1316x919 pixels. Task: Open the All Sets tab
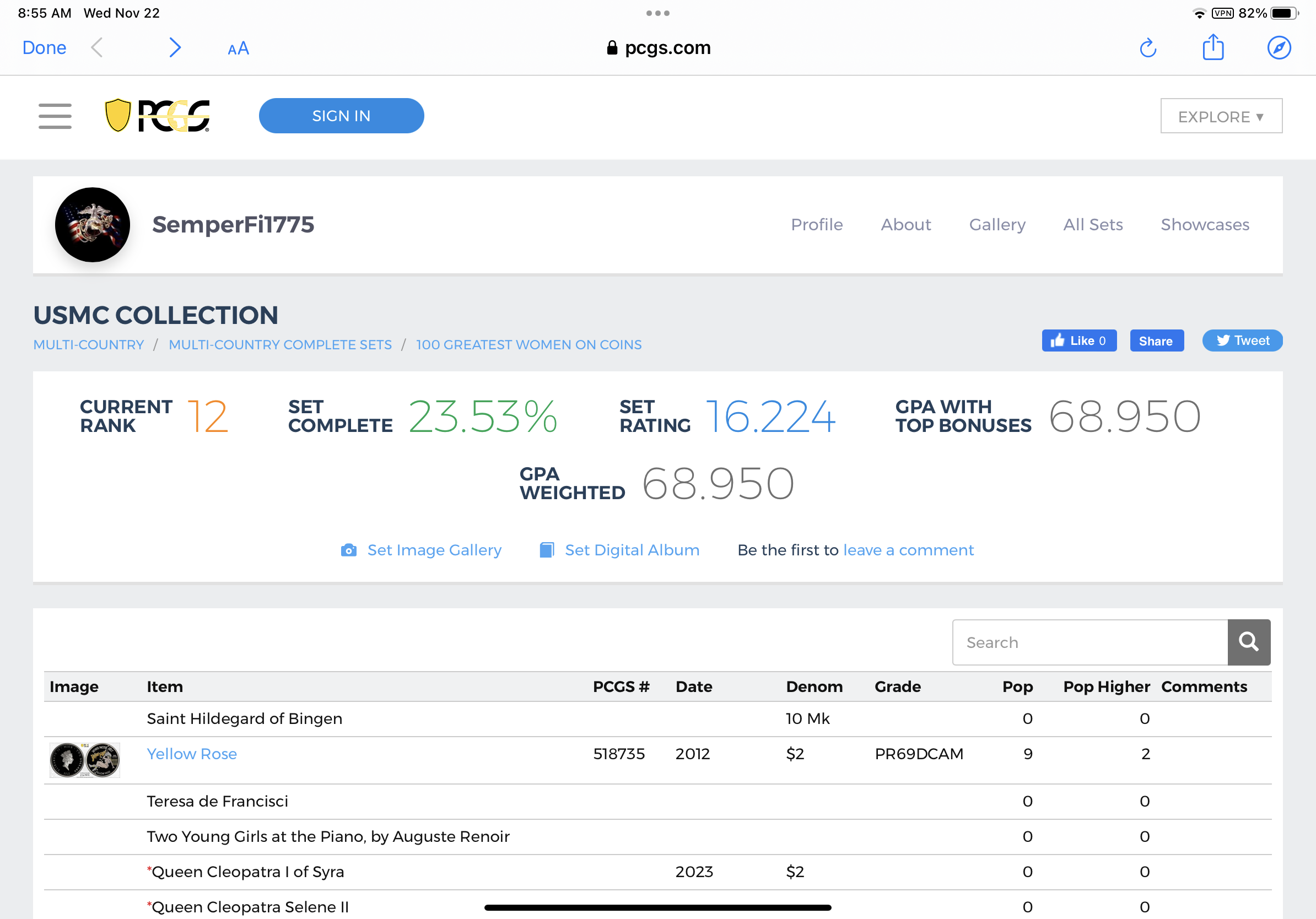point(1092,225)
